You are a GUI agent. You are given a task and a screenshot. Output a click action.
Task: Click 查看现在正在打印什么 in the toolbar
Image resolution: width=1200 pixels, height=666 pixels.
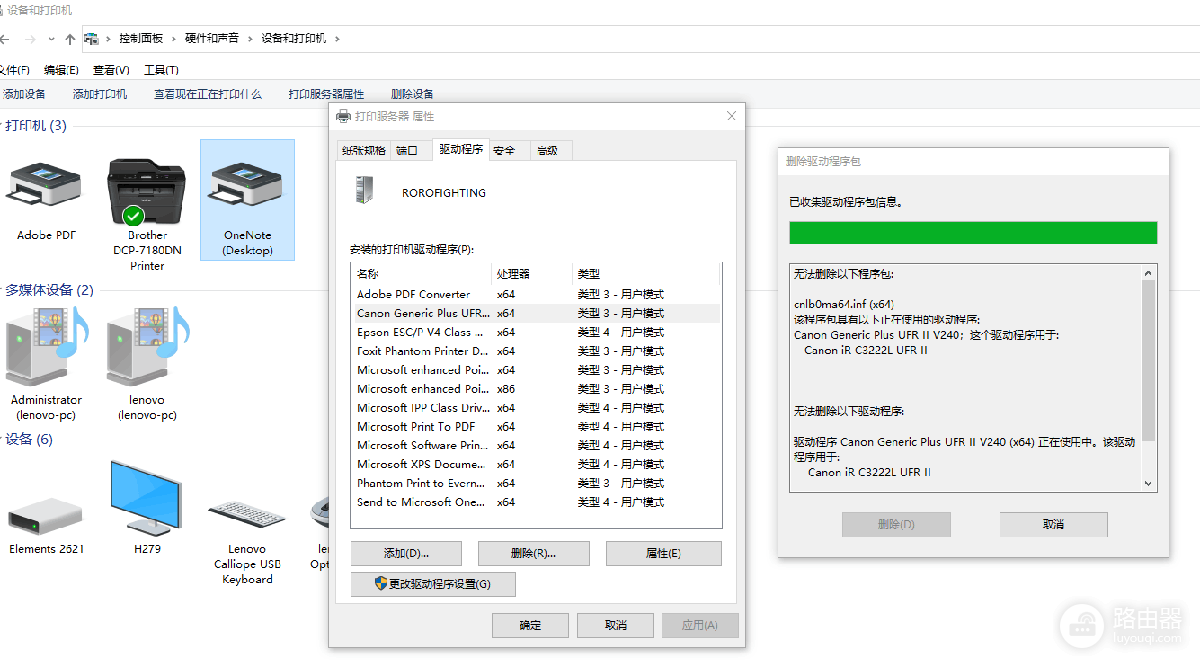[208, 94]
